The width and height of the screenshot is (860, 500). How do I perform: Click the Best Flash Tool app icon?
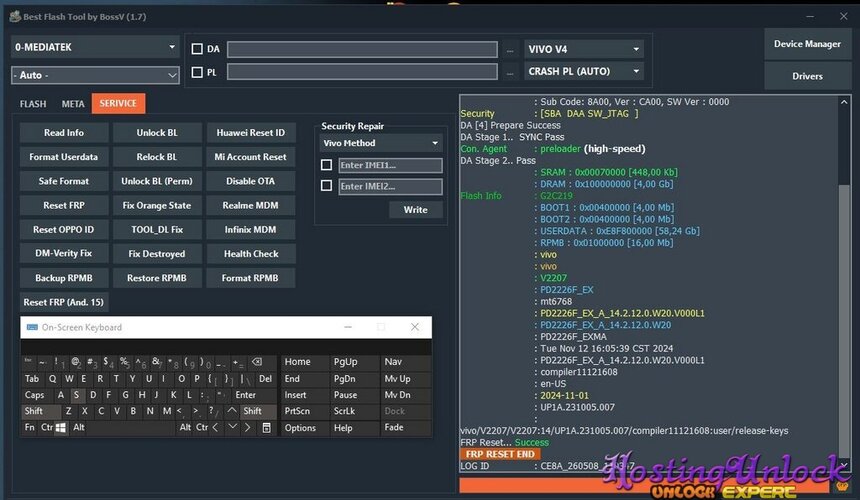(x=15, y=16)
